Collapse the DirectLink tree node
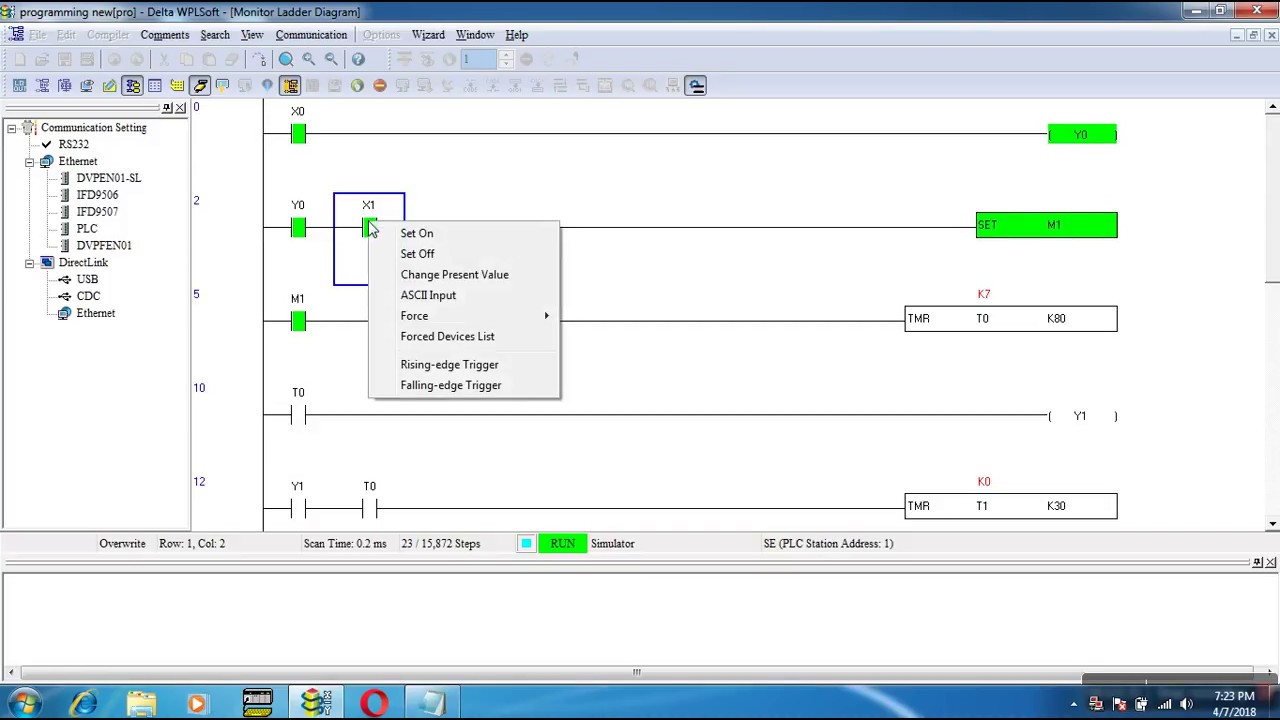 click(30, 262)
